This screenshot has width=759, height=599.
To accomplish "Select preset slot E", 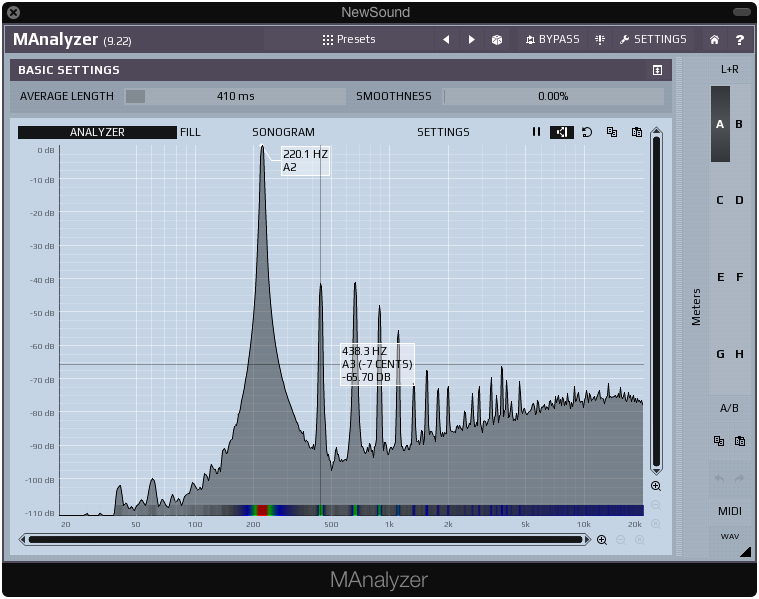I will [720, 277].
